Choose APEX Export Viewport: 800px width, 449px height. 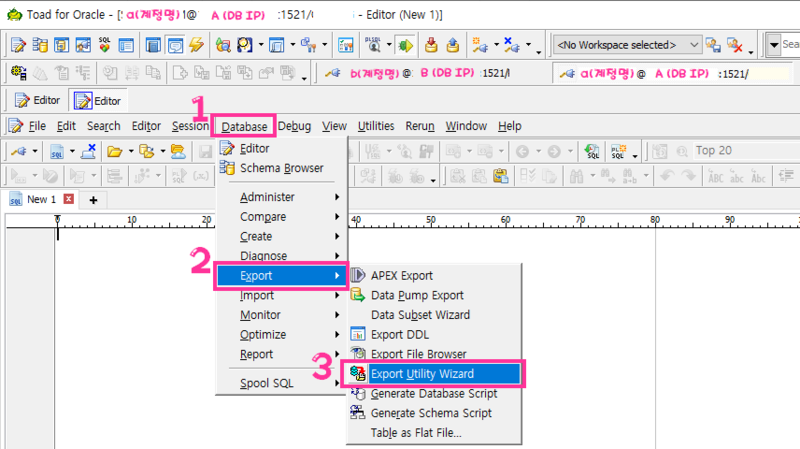pyautogui.click(x=435, y=276)
